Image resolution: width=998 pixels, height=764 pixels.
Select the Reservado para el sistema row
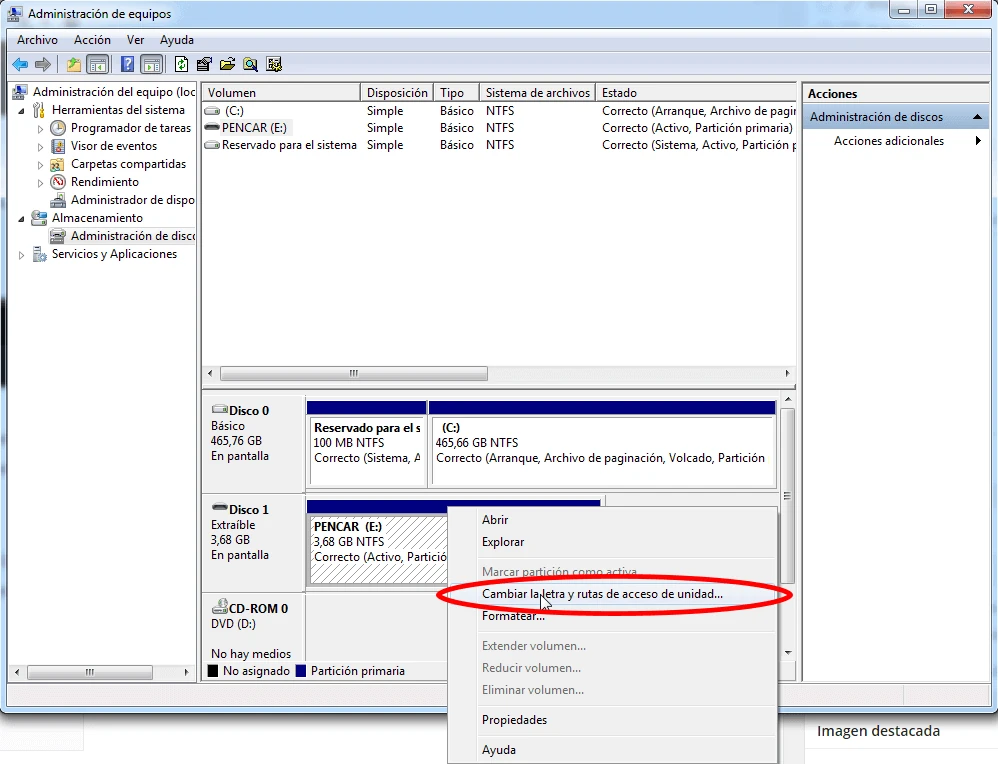point(500,145)
